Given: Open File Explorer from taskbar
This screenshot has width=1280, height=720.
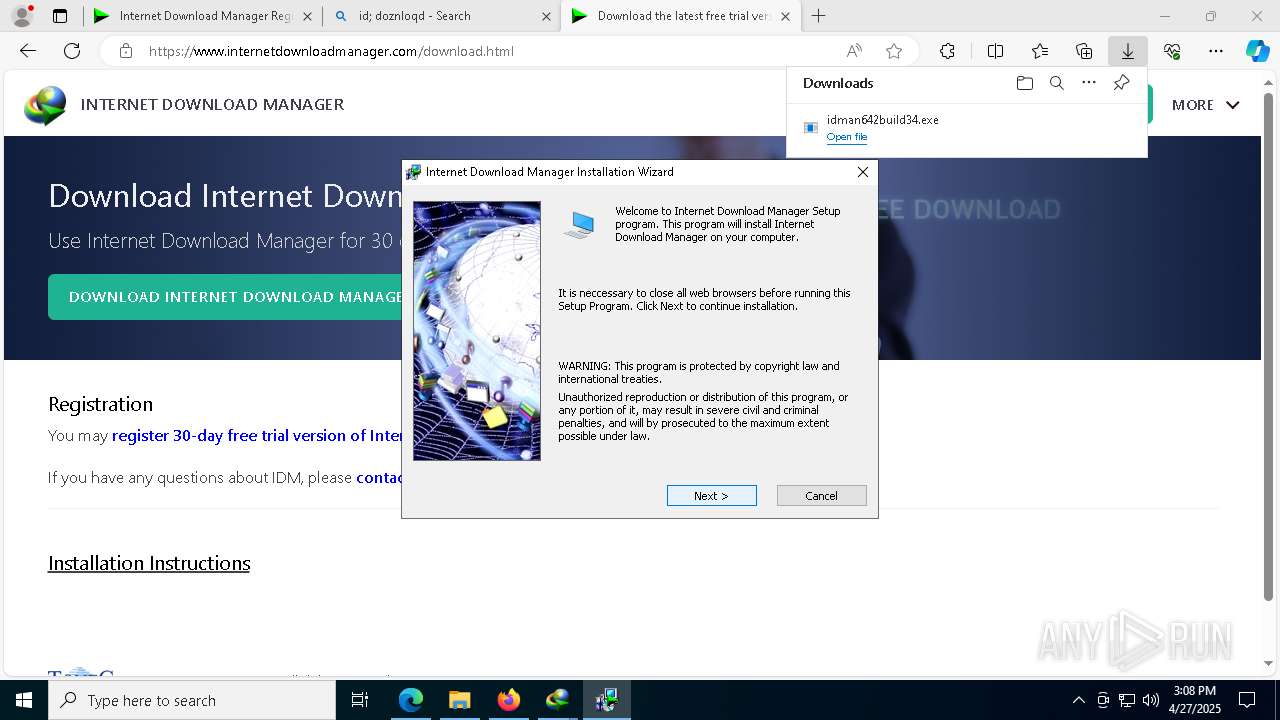Looking at the screenshot, I should click(459, 700).
